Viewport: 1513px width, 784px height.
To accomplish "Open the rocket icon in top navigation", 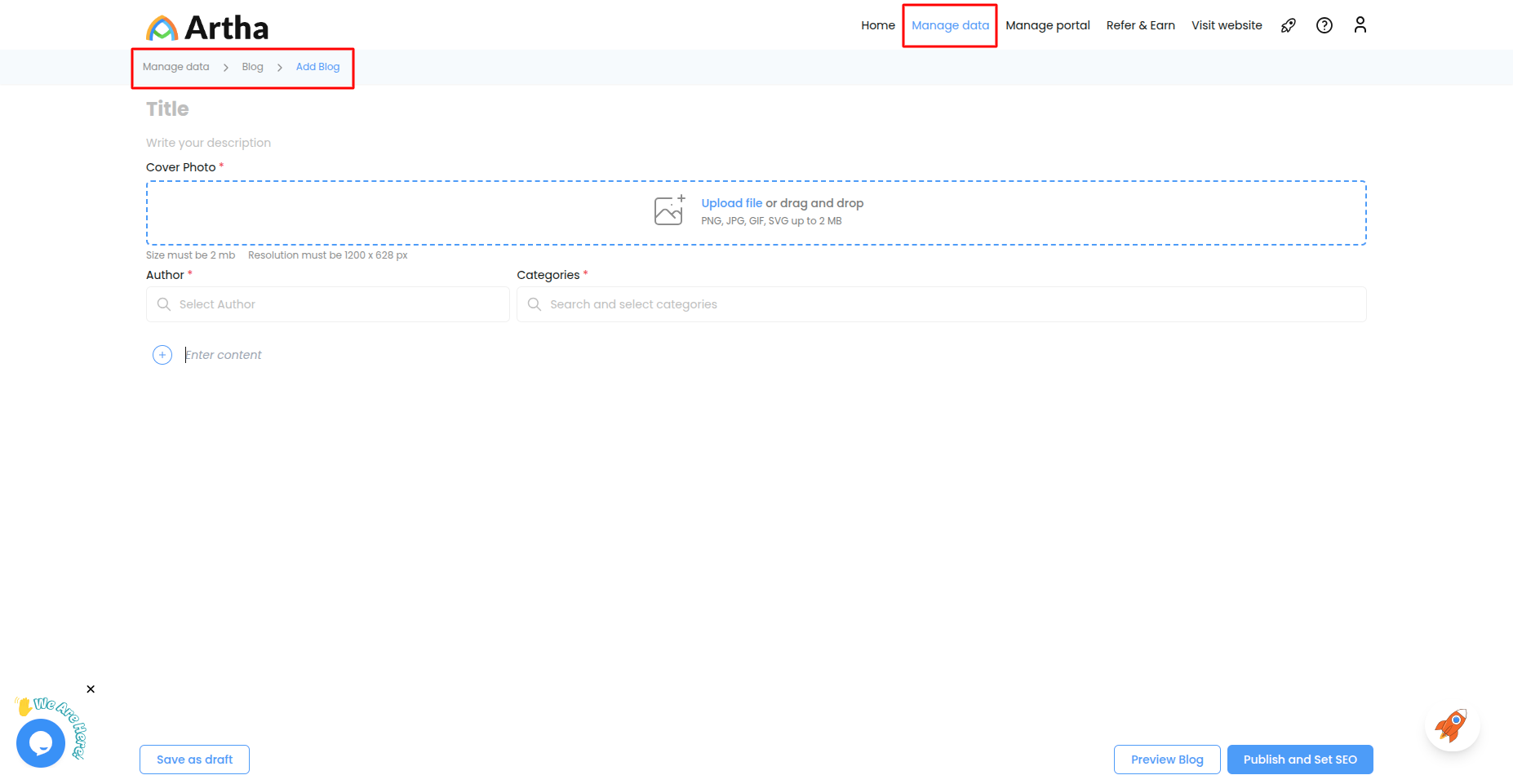I will (1289, 25).
